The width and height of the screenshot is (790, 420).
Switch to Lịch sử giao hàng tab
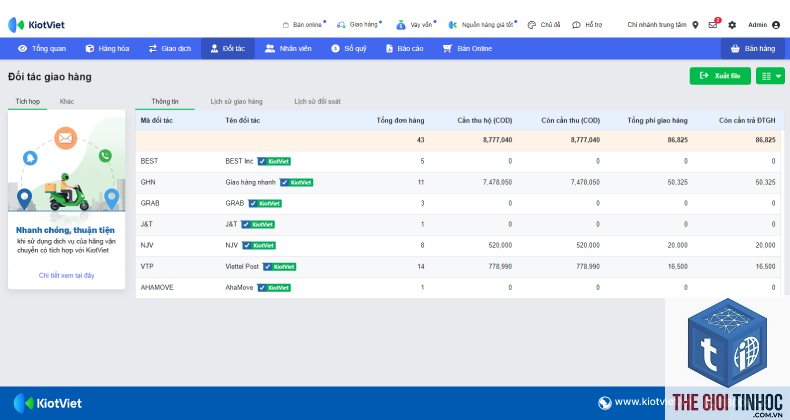[236, 101]
